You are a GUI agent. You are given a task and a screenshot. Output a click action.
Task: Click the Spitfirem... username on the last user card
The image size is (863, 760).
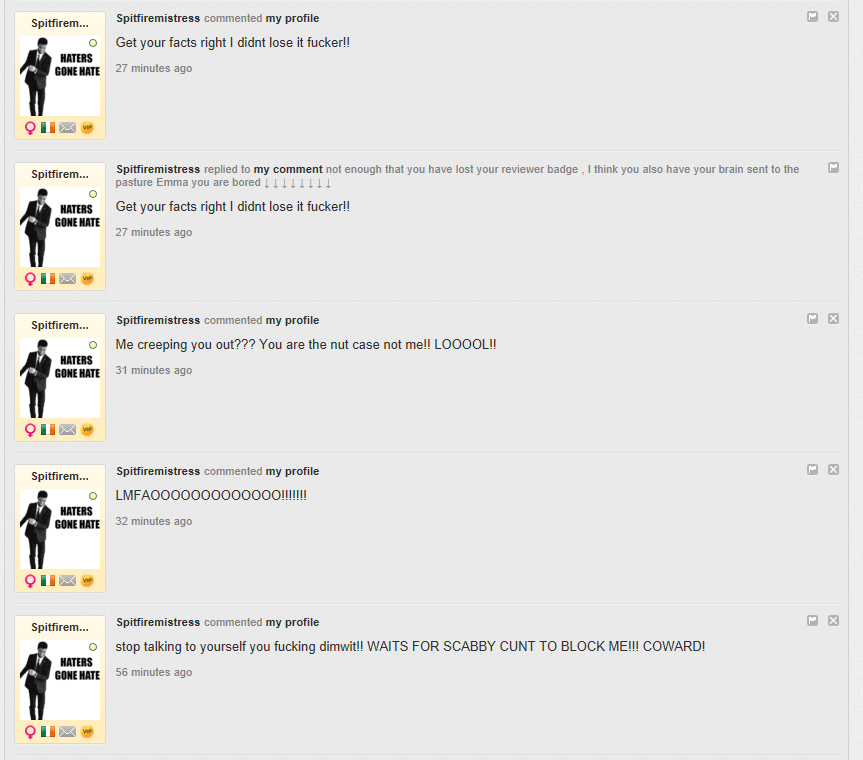pyautogui.click(x=59, y=627)
